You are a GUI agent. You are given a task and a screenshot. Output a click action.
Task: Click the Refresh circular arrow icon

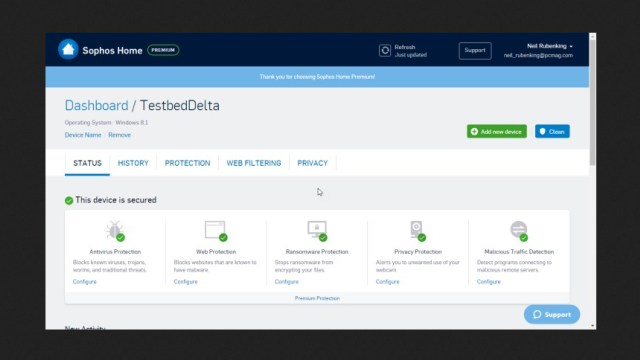pyautogui.click(x=384, y=51)
